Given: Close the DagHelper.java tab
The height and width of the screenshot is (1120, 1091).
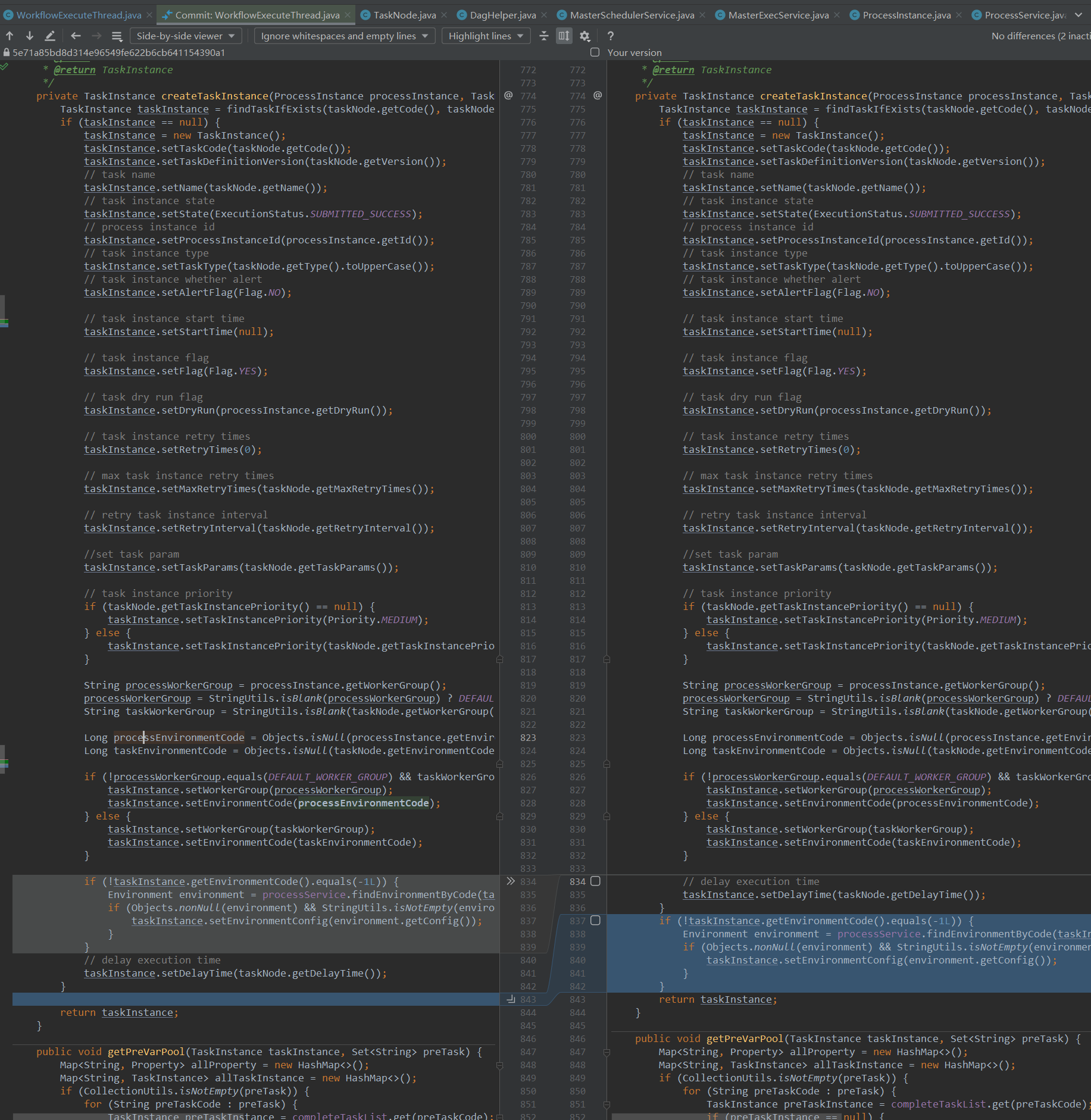Looking at the screenshot, I should coord(544,15).
